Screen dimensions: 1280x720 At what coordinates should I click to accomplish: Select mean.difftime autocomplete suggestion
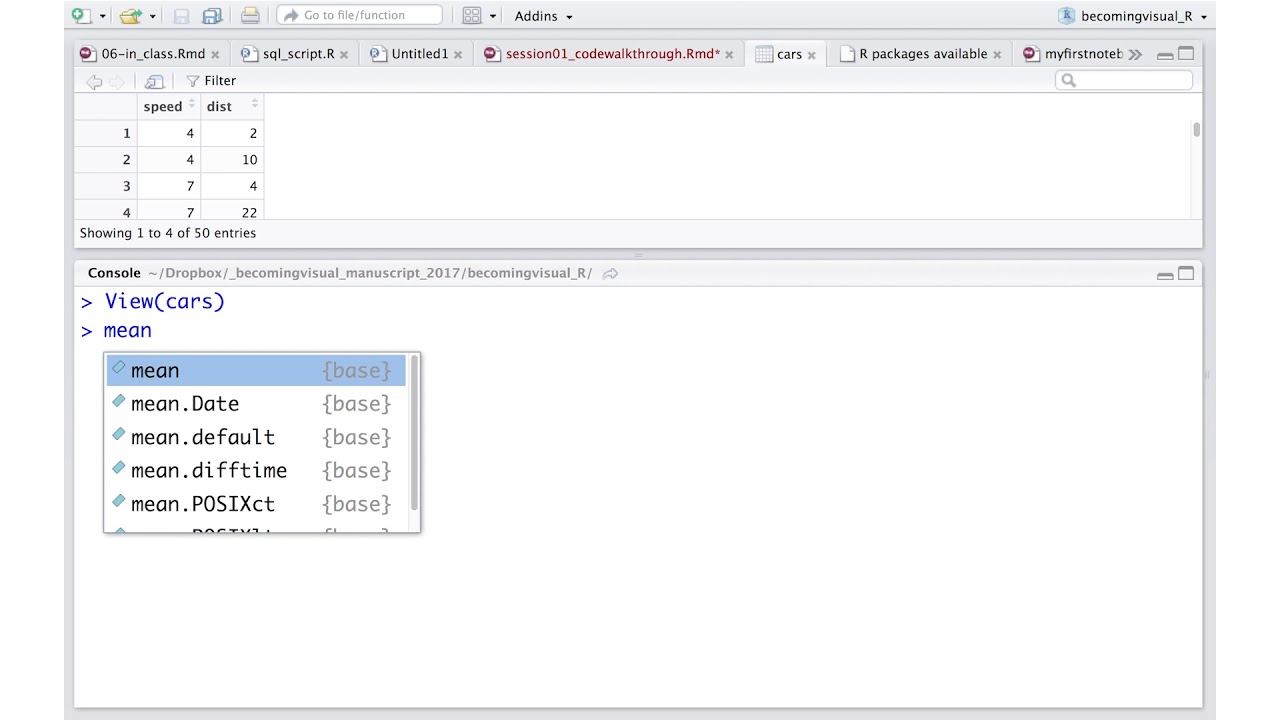click(256, 471)
